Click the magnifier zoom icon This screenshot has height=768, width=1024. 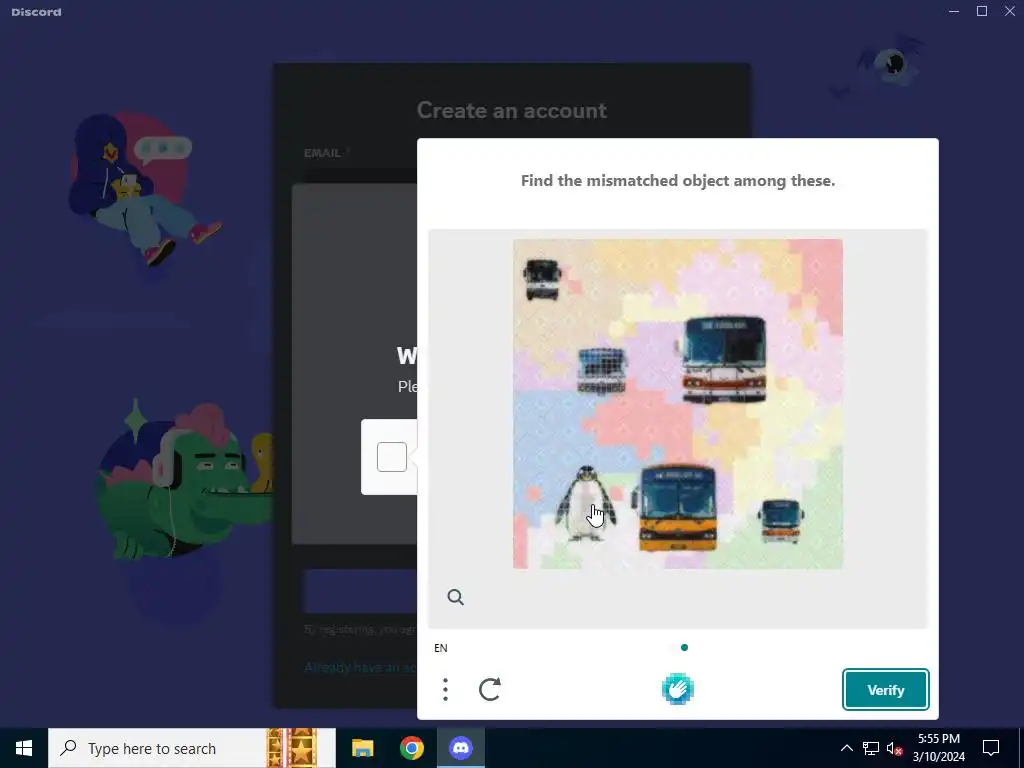pos(456,597)
